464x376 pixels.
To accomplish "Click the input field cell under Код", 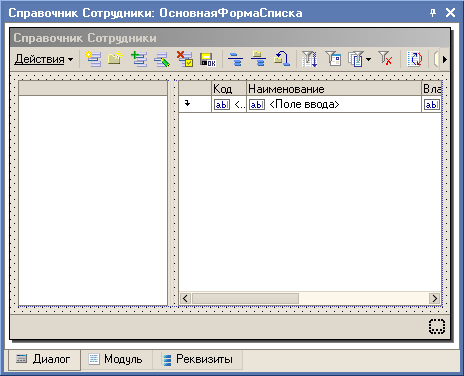I will click(229, 104).
